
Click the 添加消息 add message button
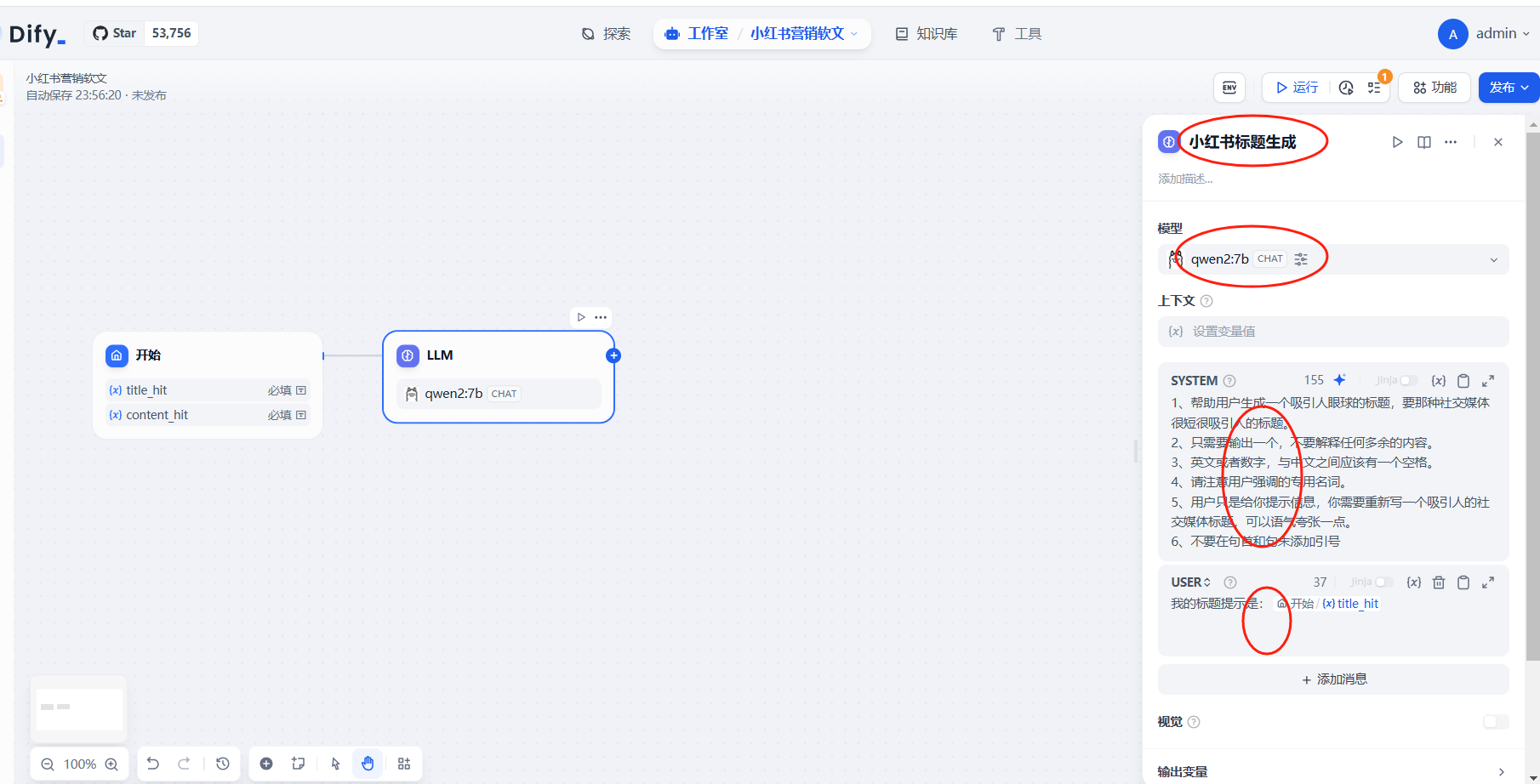[x=1333, y=679]
